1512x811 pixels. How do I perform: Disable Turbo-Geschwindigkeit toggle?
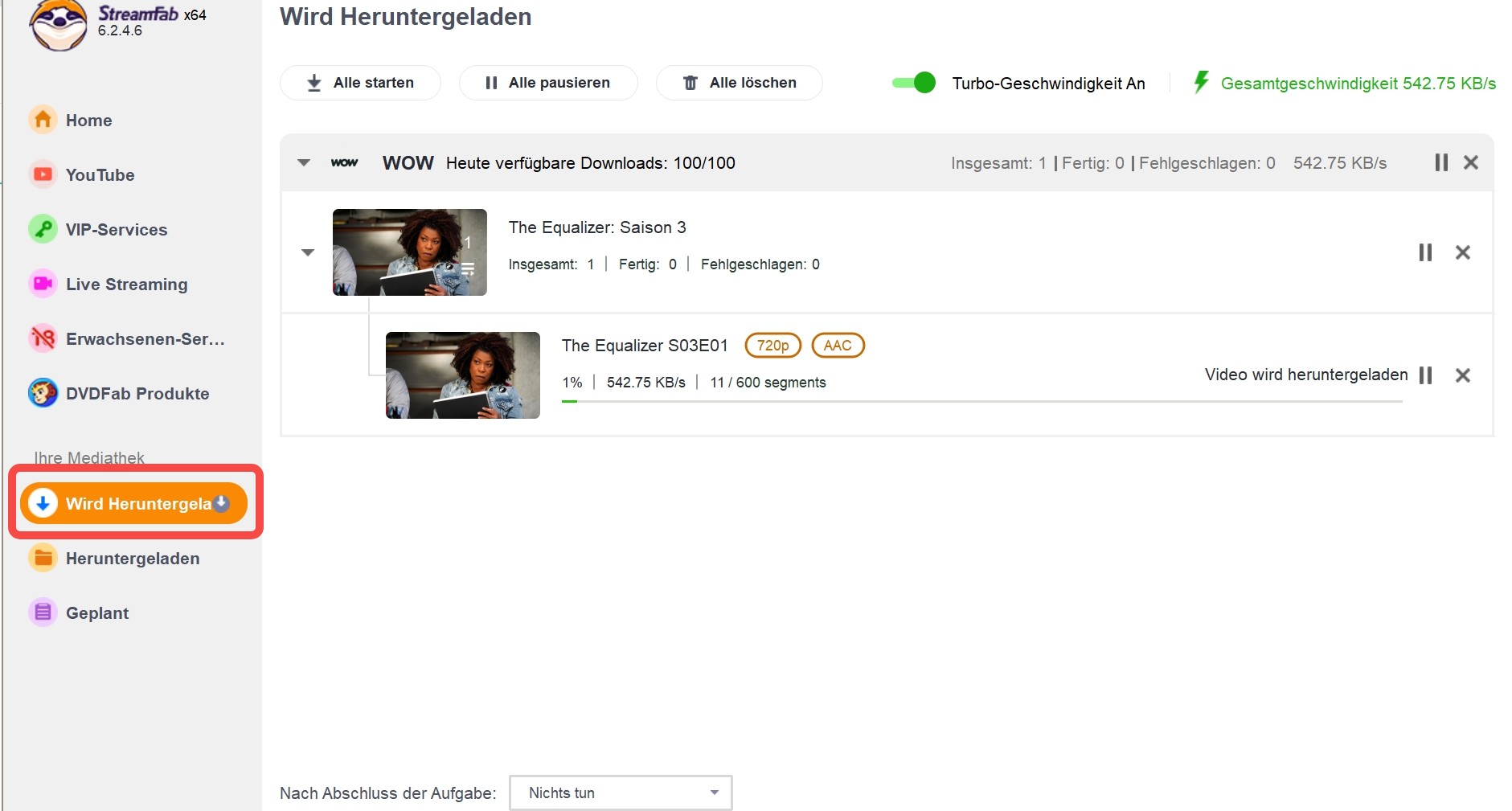tap(914, 83)
